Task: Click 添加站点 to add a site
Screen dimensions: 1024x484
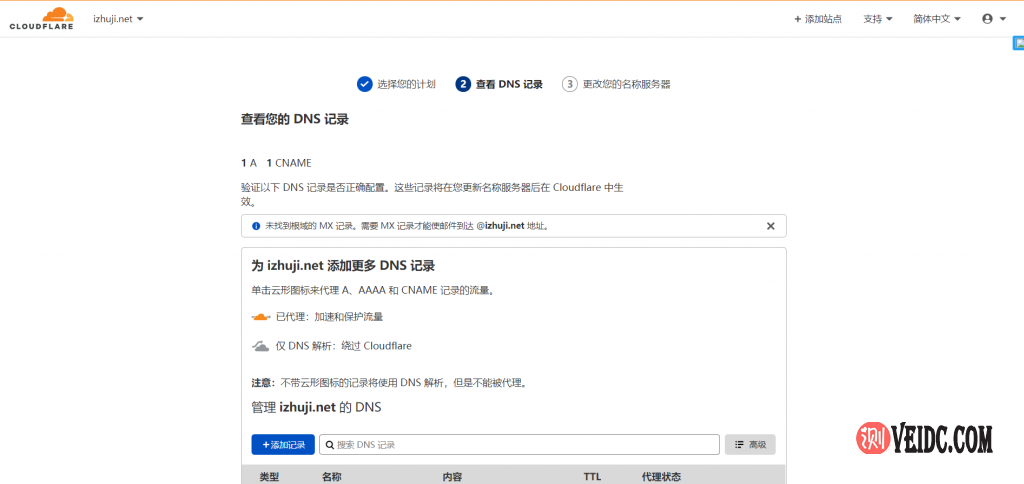Action: pos(818,19)
